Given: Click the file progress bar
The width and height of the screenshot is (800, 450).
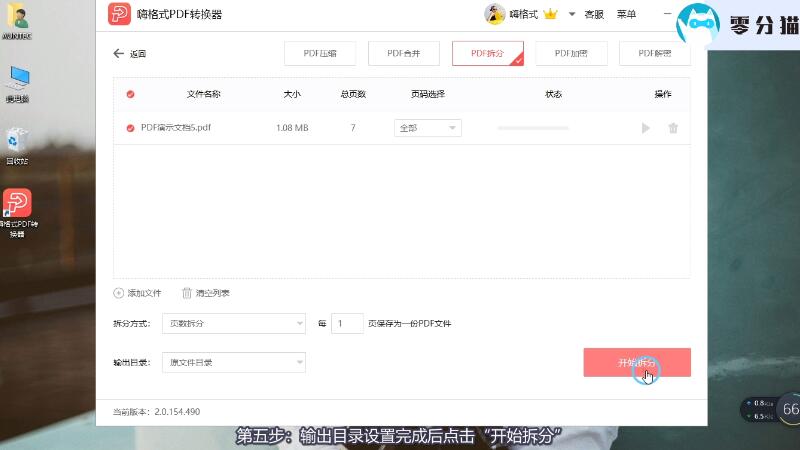Looking at the screenshot, I should click(x=533, y=128).
